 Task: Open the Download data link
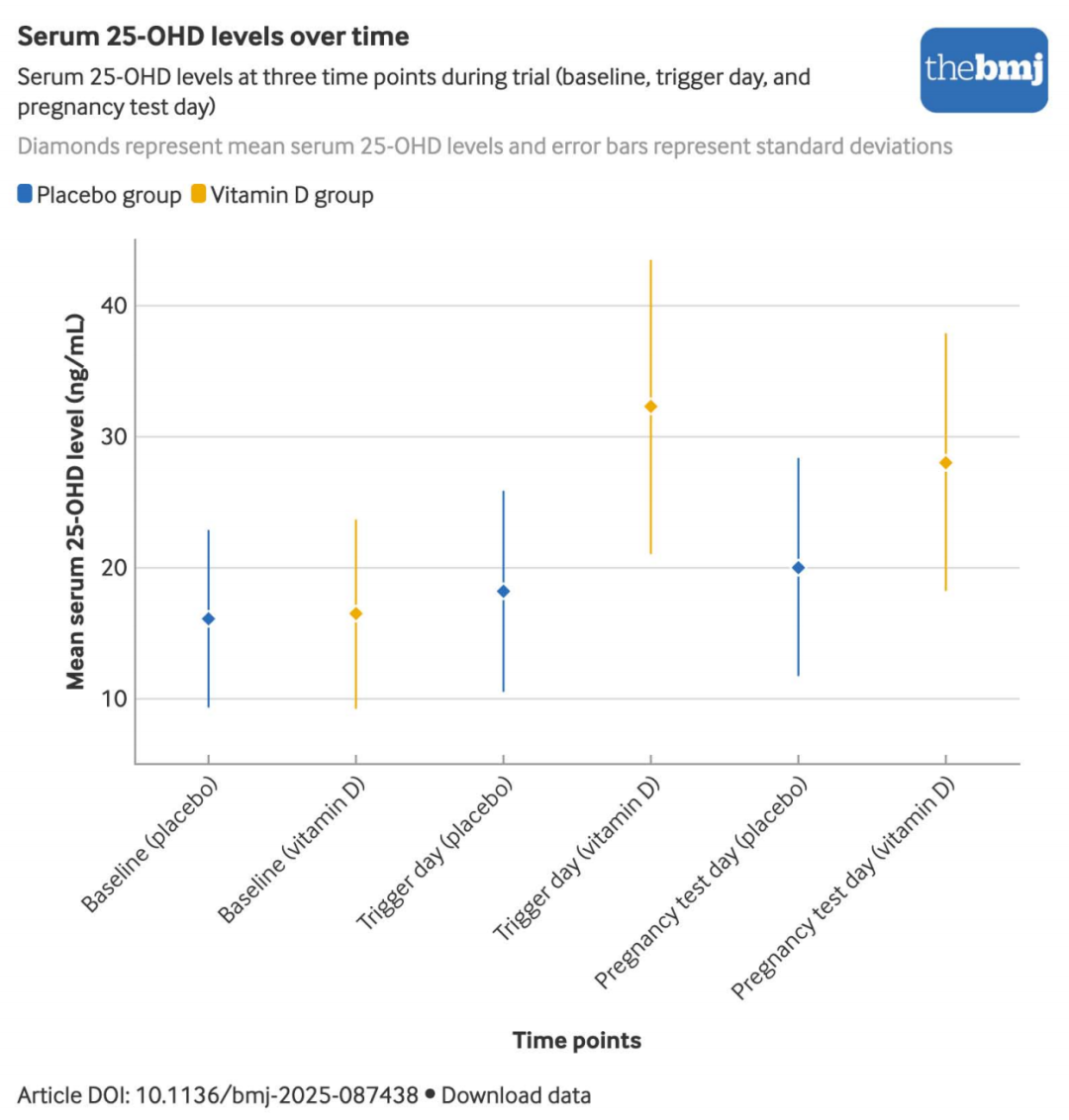click(516, 1095)
